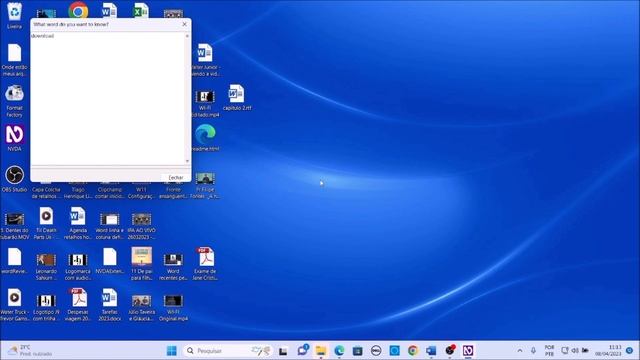640x360 pixels.
Task: Select the Lixeira recycle bin icon
Action: [14, 16]
